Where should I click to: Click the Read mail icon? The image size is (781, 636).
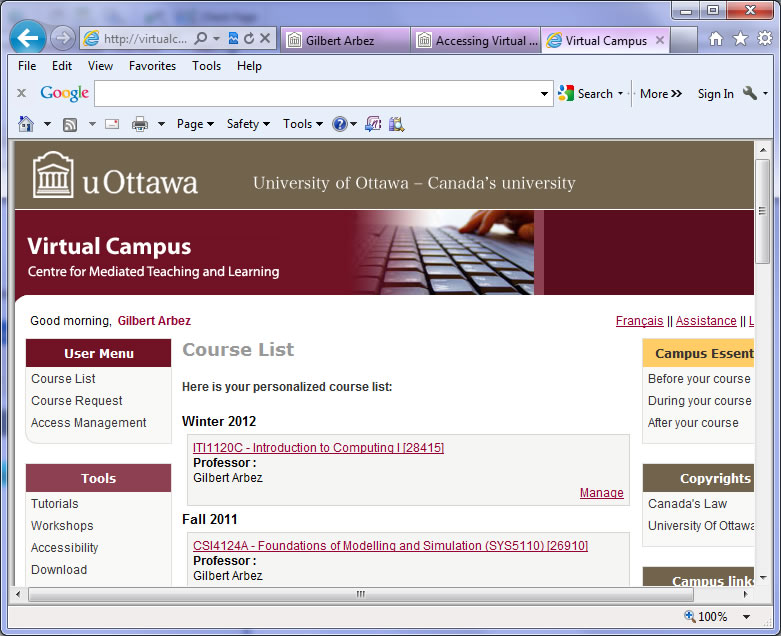pyautogui.click(x=112, y=124)
